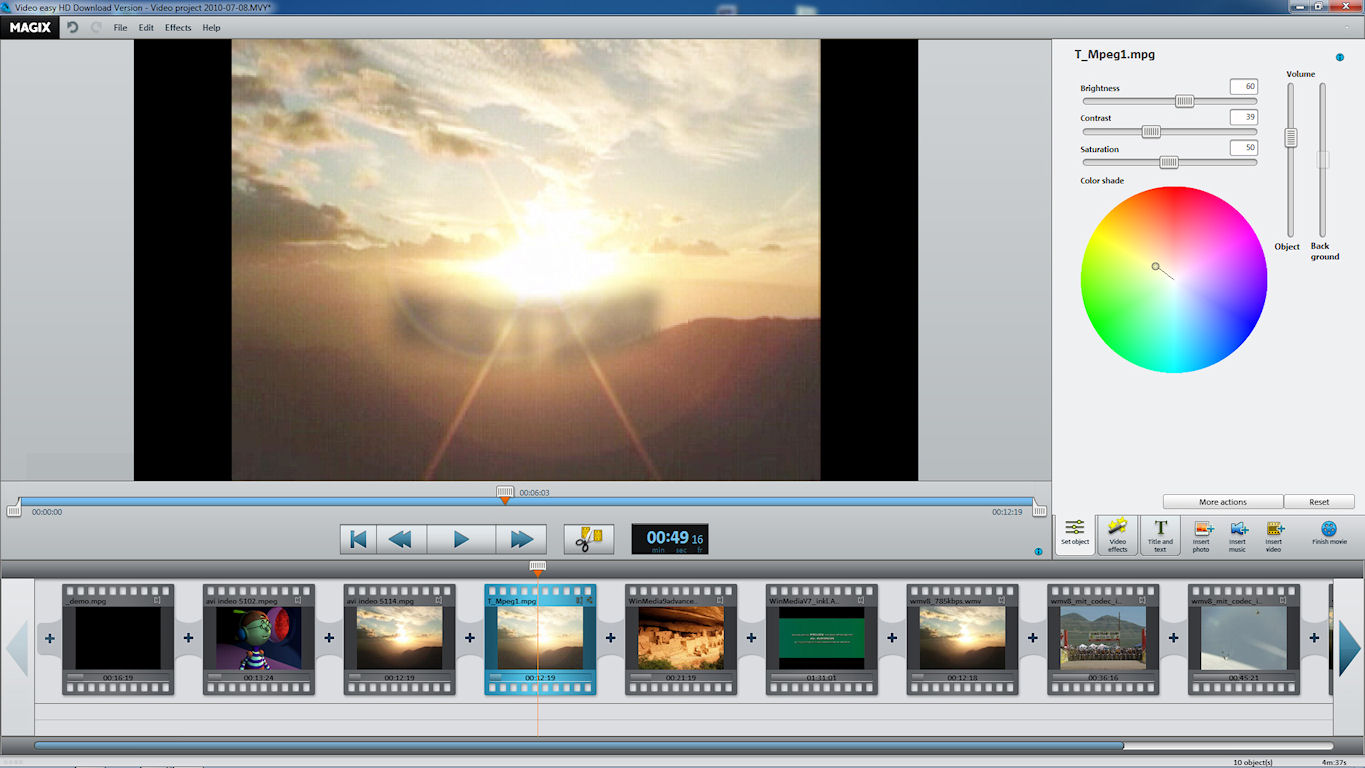Screen dimensions: 1365x768
Task: Jump to the beginning of video
Action: pos(357,539)
